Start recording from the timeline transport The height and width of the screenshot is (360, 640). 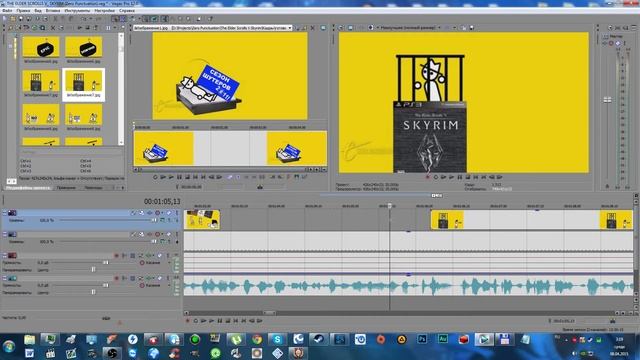tap(188, 321)
